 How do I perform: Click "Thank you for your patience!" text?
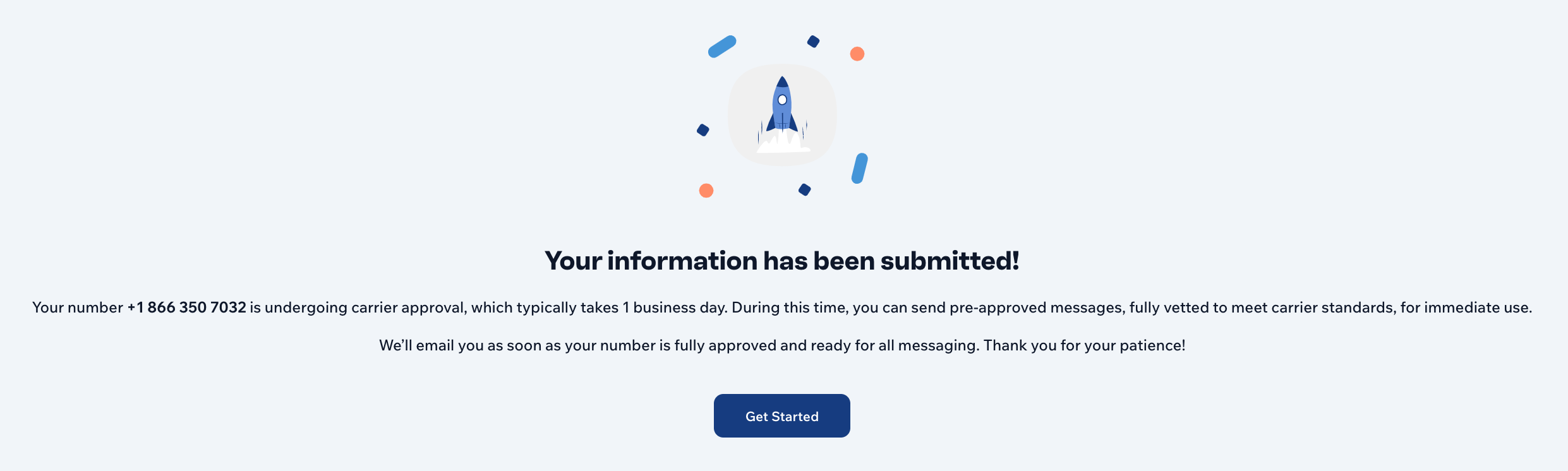[1084, 345]
